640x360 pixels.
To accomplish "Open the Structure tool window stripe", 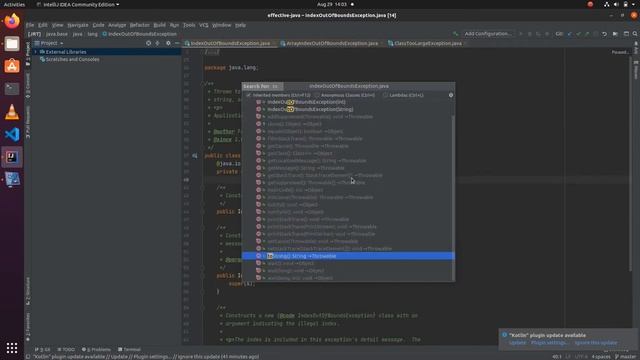I will pyautogui.click(x=28, y=291).
